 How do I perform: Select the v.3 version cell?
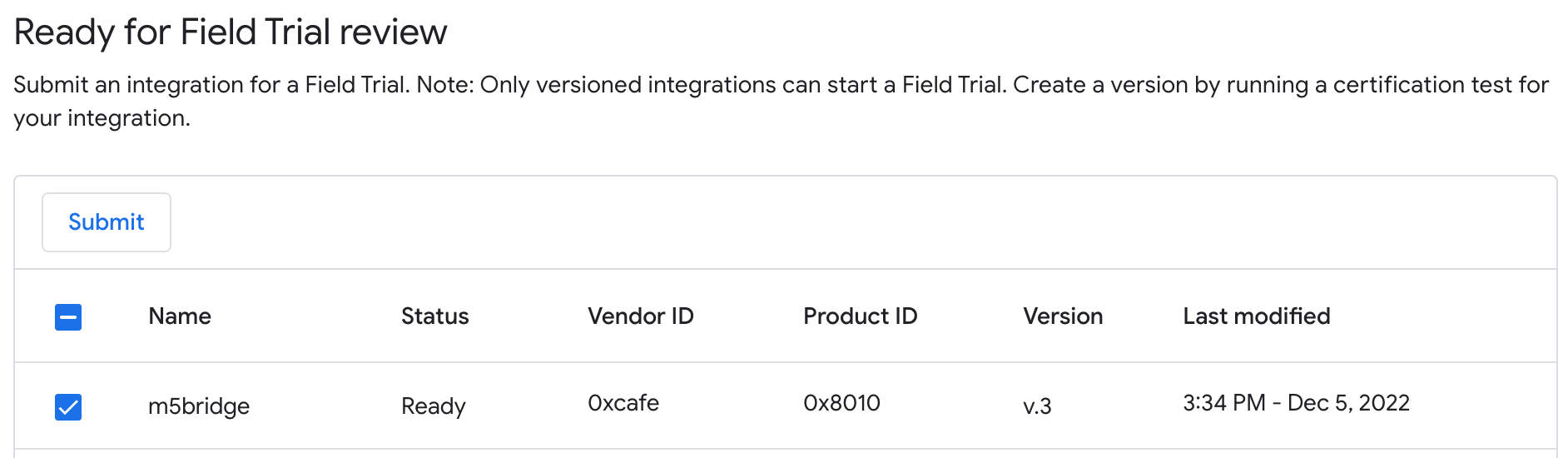[1037, 406]
